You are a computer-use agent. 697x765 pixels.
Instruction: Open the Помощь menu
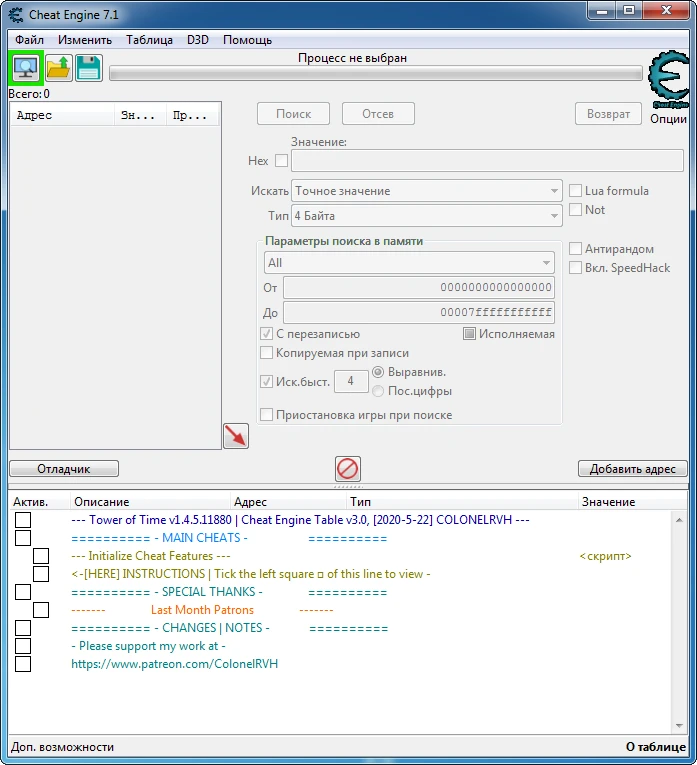coord(247,40)
